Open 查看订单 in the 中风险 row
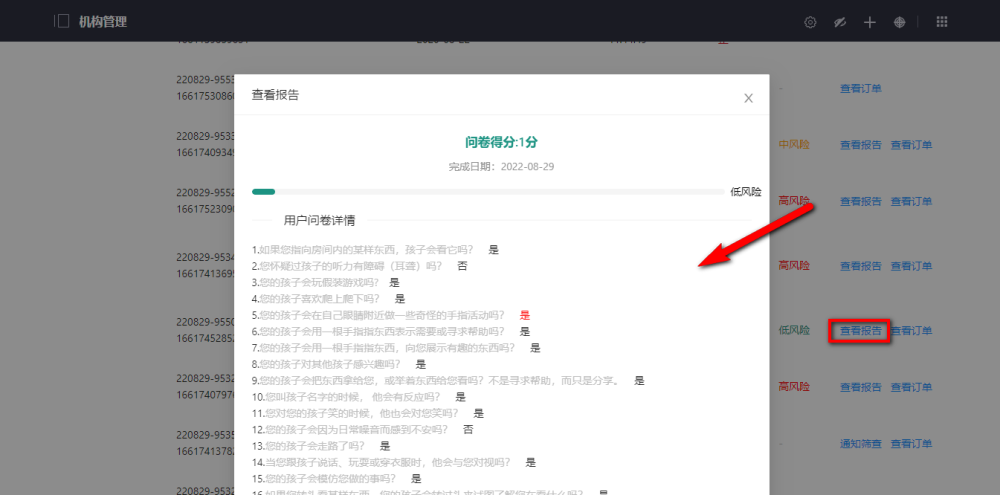The width and height of the screenshot is (1000, 495). pos(911,145)
